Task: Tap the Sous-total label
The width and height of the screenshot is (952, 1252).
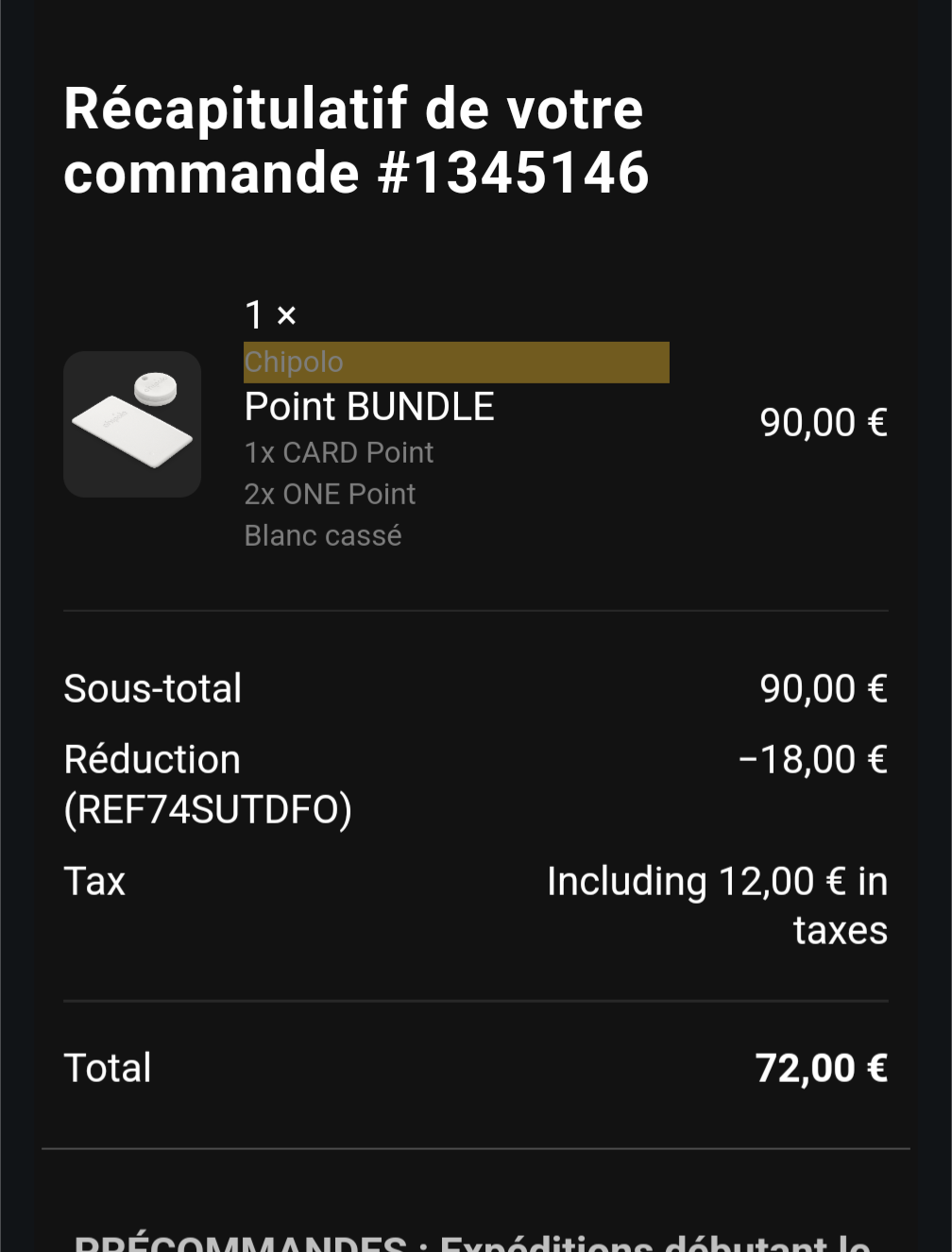Action: pyautogui.click(x=153, y=688)
